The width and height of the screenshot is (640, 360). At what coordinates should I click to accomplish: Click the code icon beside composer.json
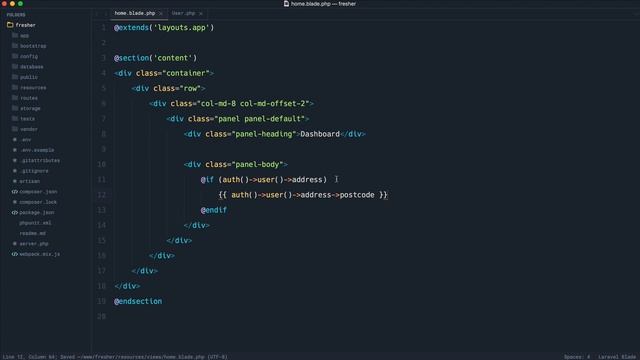pos(15,192)
